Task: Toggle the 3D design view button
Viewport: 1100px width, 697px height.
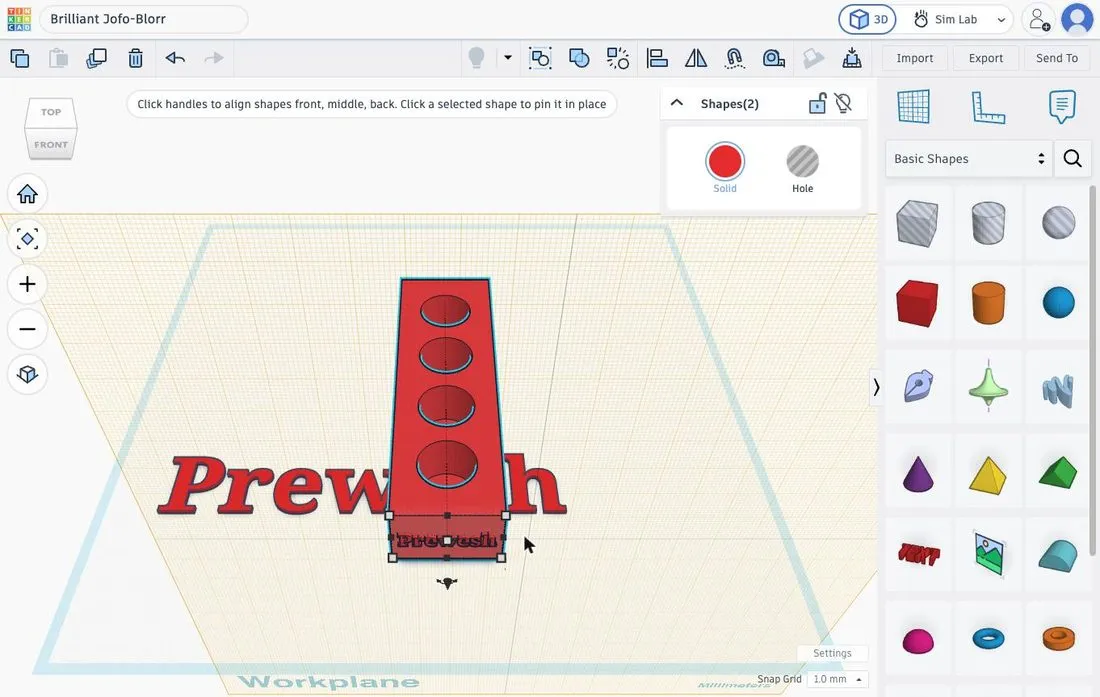Action: [x=868, y=20]
